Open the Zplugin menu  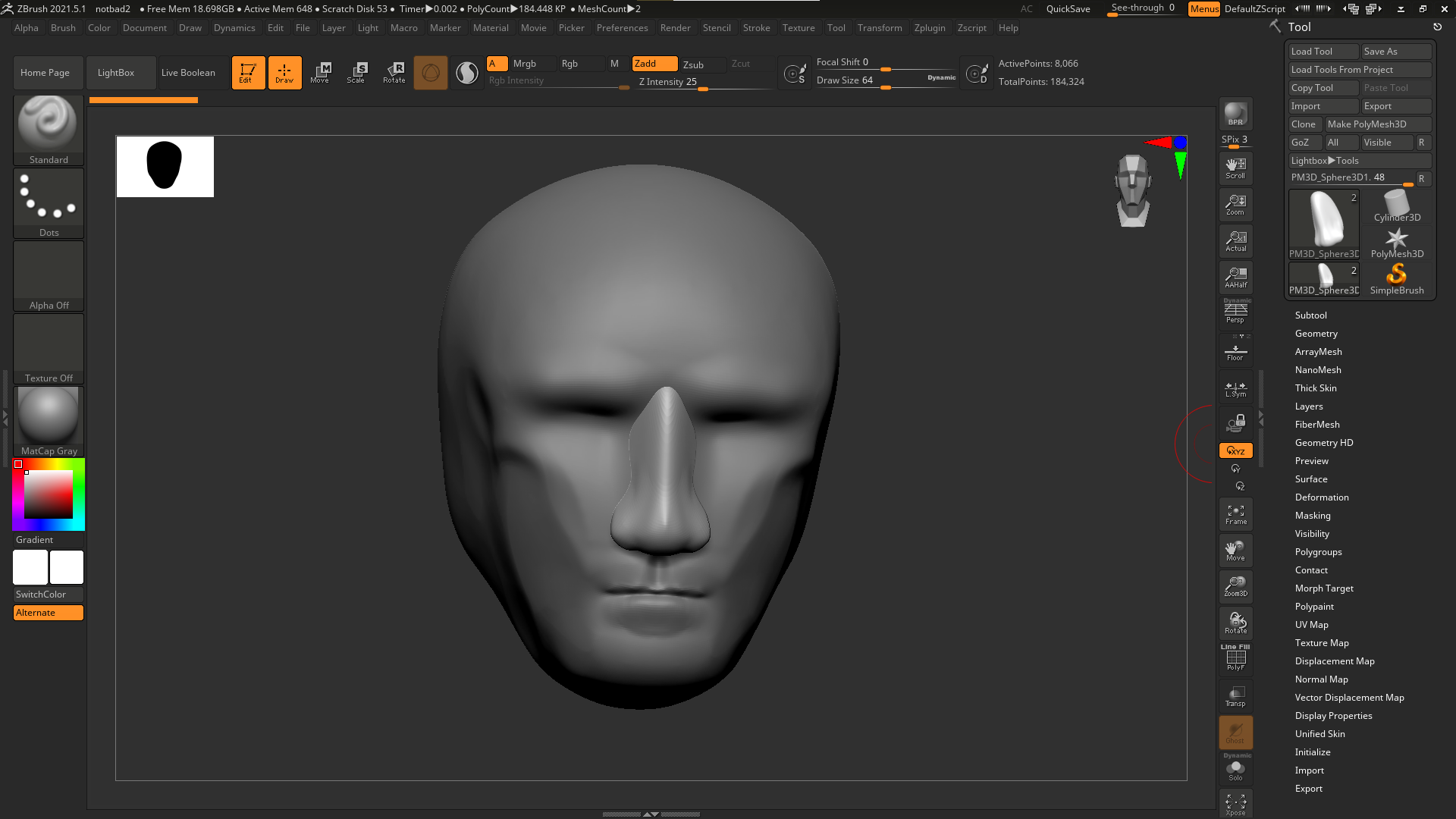click(x=929, y=28)
